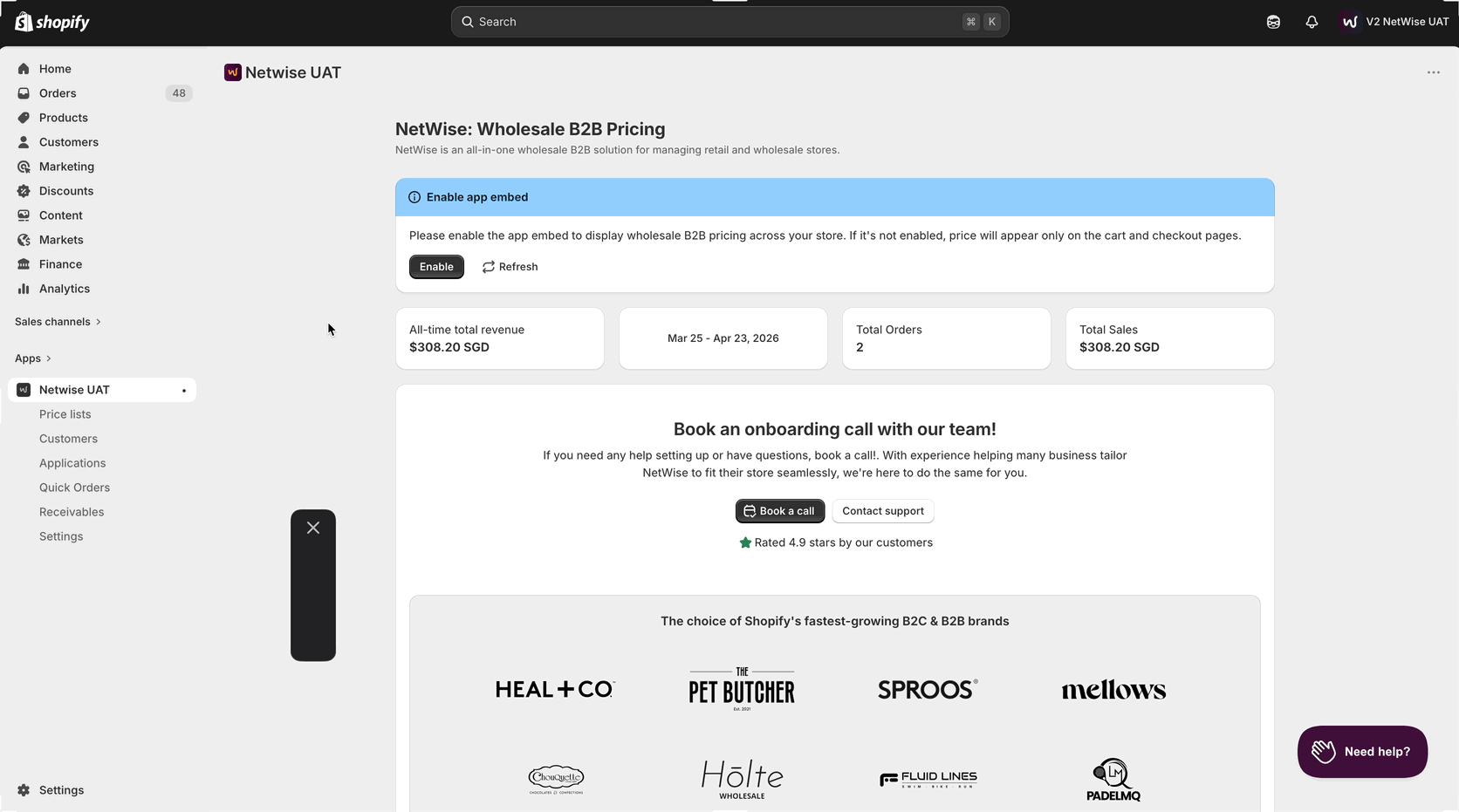The height and width of the screenshot is (812, 1459).
Task: Click the Analytics bar chart icon
Action: click(x=24, y=289)
